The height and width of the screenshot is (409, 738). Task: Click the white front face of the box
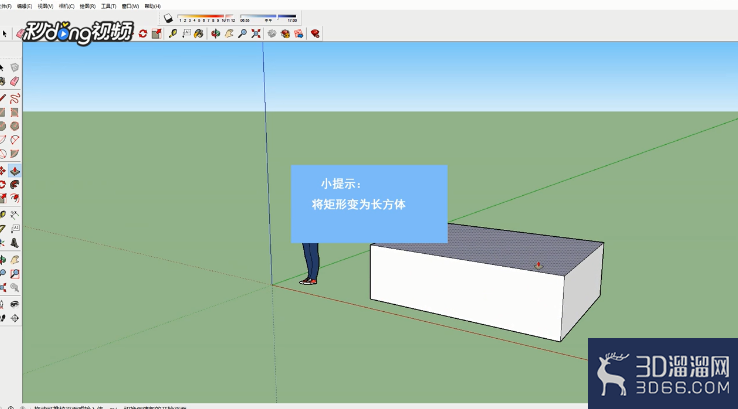click(467, 292)
